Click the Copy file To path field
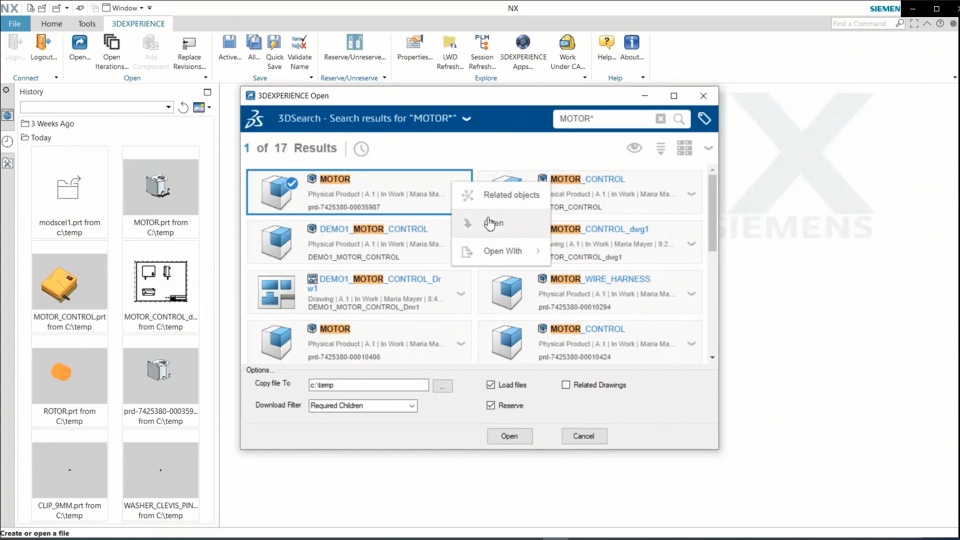The height and width of the screenshot is (540, 960). tap(369, 385)
